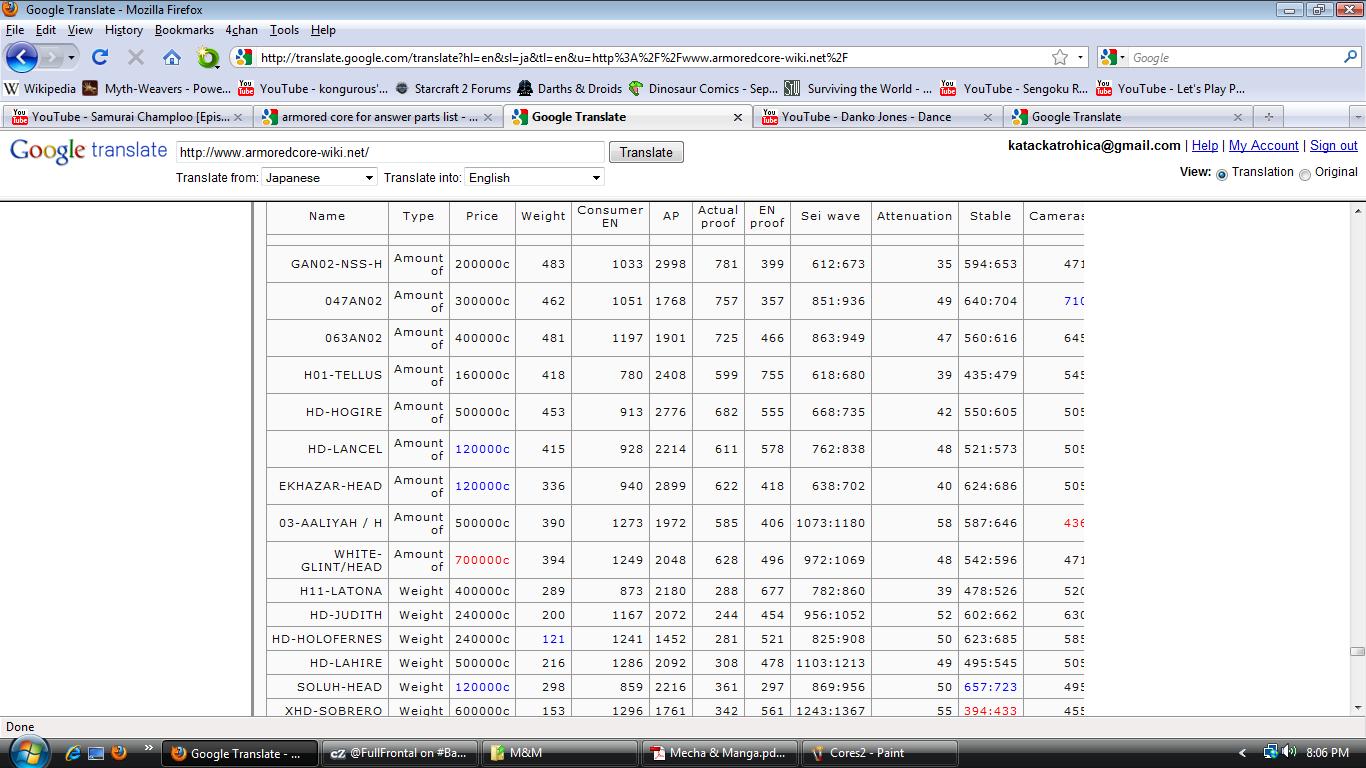Launch Firefox from the quick launch bar

tap(118, 752)
